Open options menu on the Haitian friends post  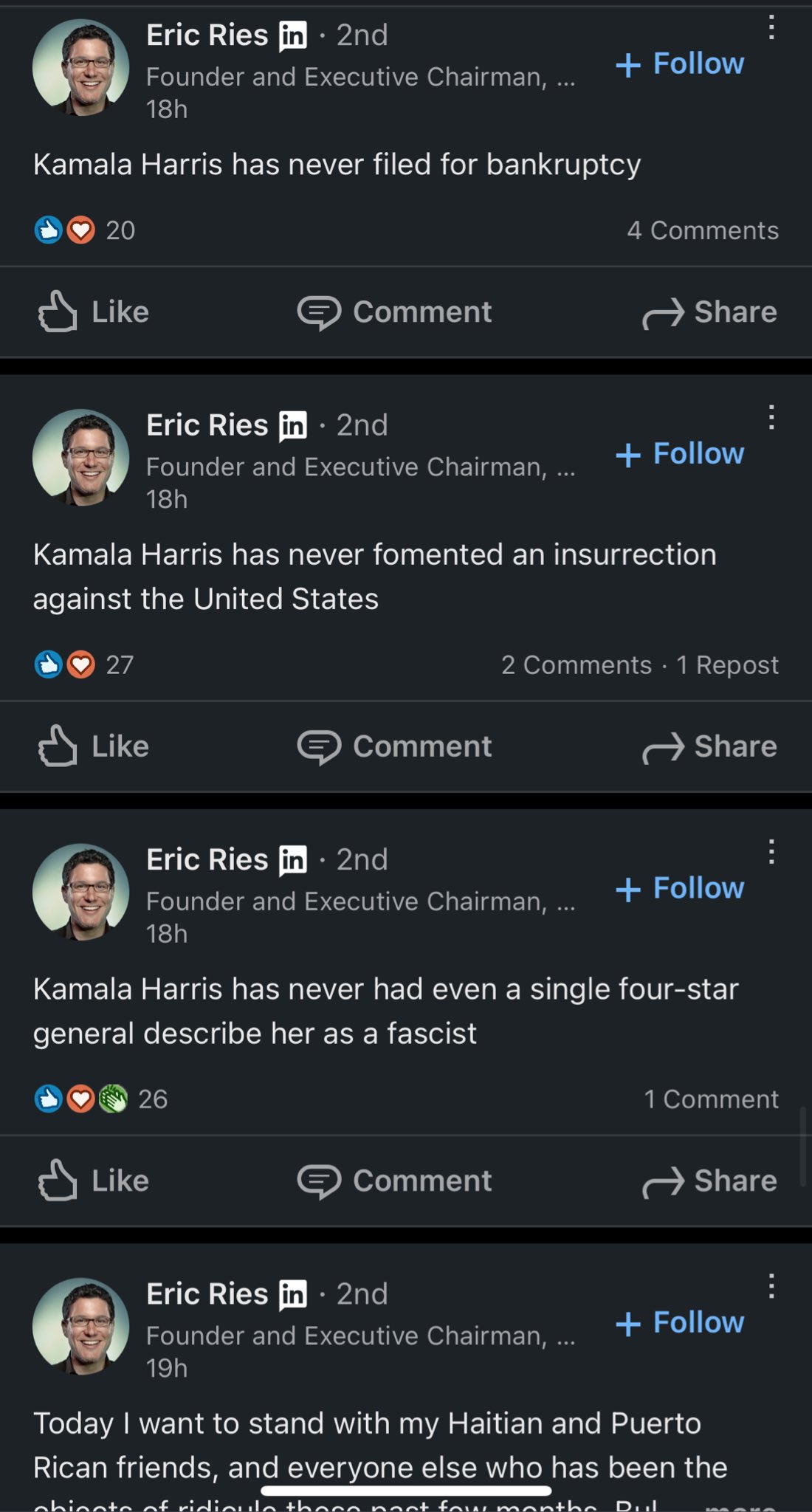[771, 1286]
